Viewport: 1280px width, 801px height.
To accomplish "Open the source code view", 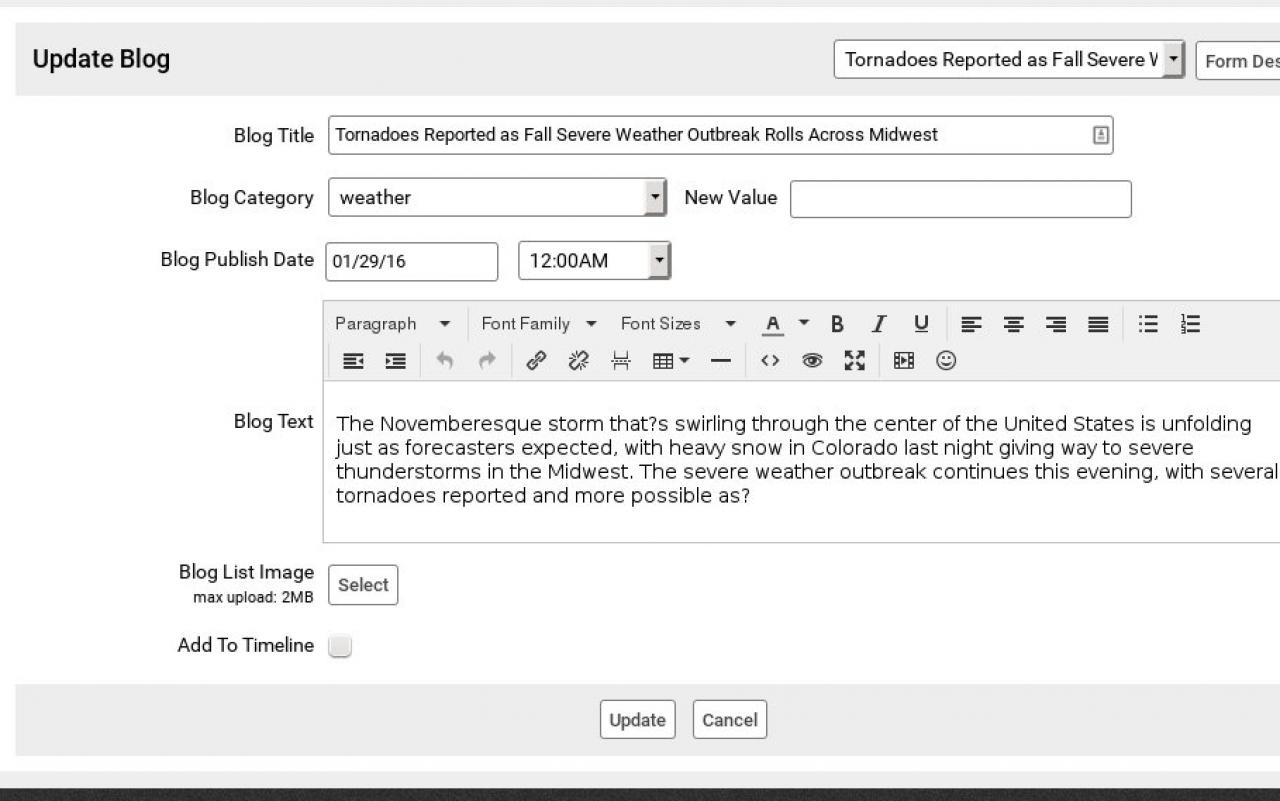I will pyautogui.click(x=770, y=361).
